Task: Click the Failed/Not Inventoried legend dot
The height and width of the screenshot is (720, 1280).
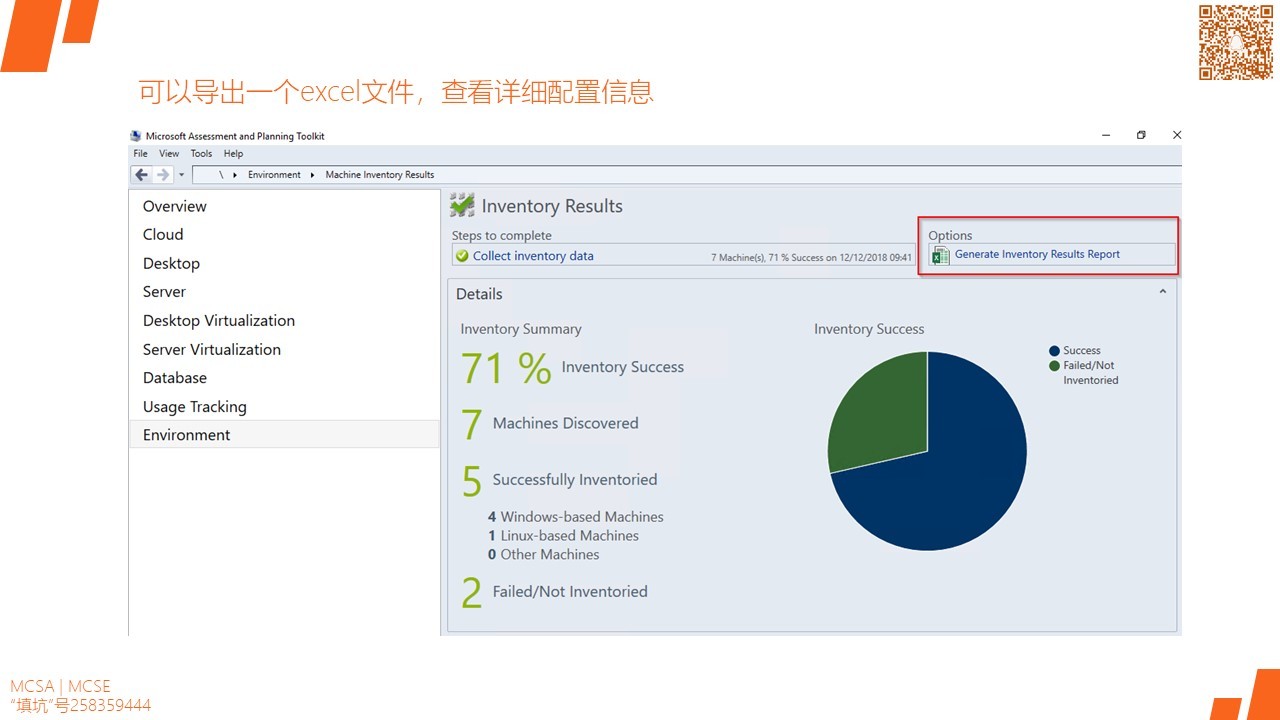Action: [1054, 366]
